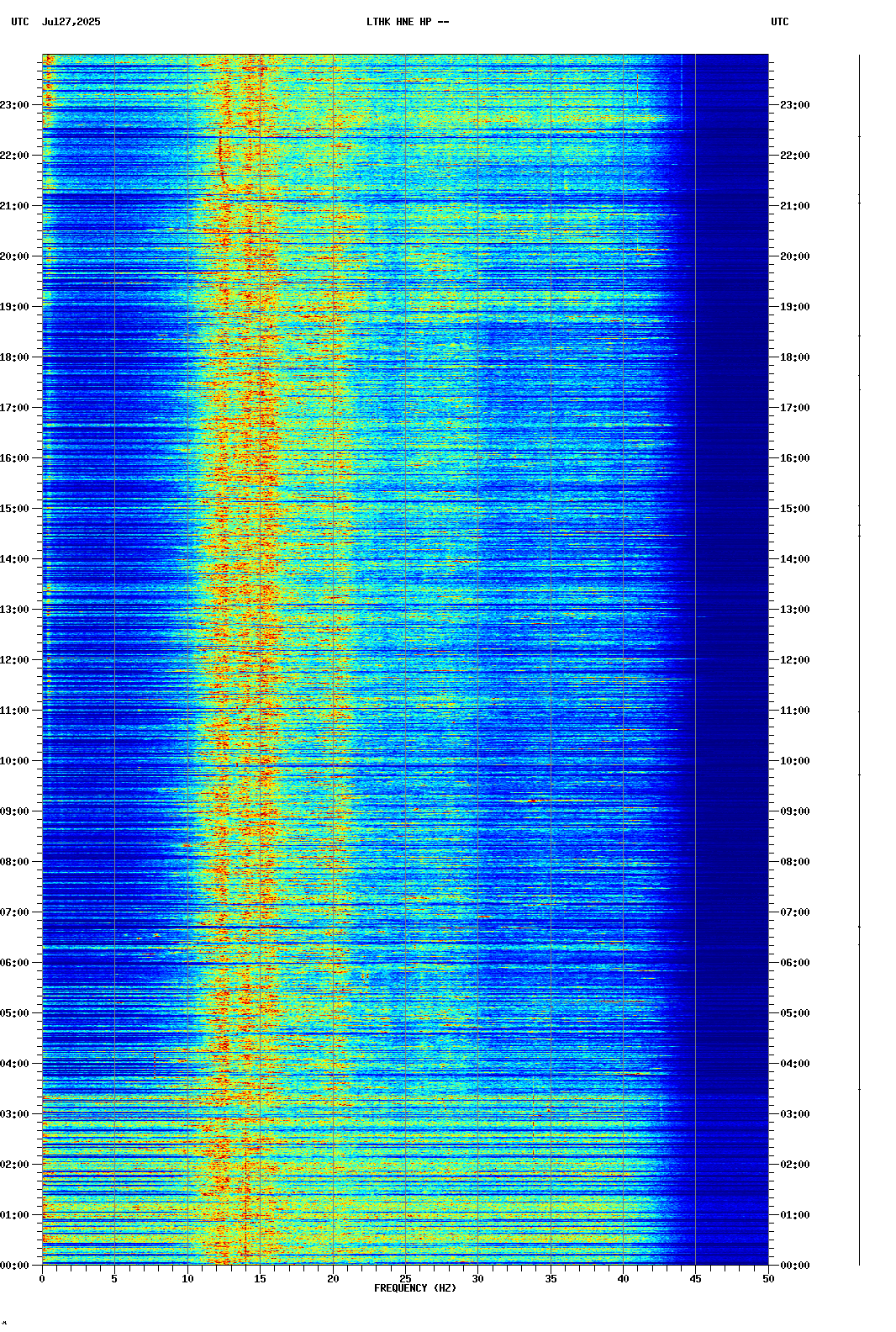The height and width of the screenshot is (1332, 896).
Task: Select 08:00 on the left time axis
Action: [15, 862]
